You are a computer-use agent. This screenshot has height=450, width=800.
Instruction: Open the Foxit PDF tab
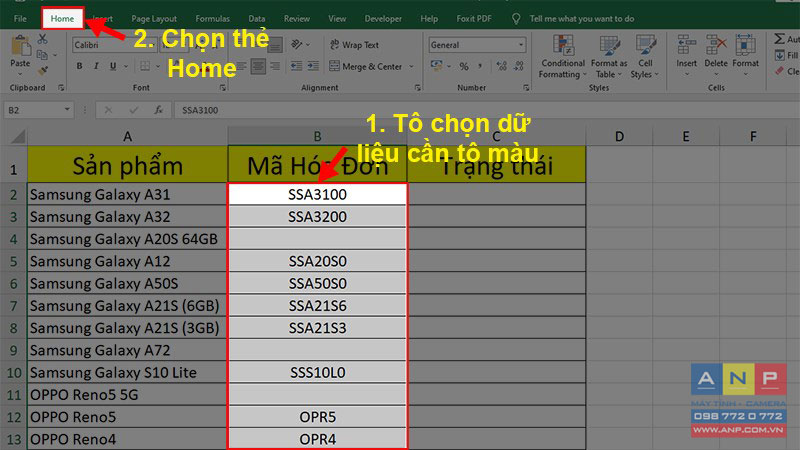[x=474, y=19]
